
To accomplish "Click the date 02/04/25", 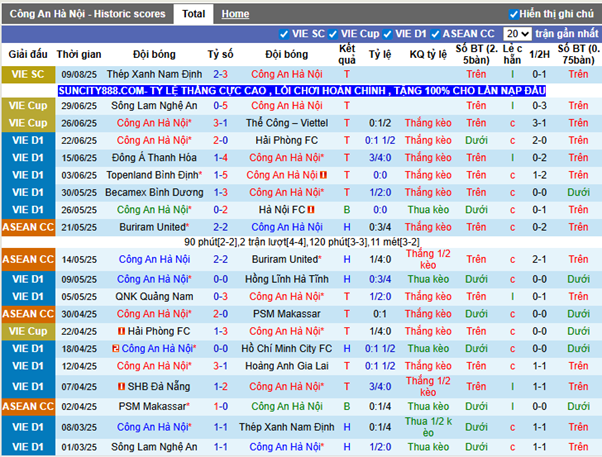I will click(x=79, y=407).
